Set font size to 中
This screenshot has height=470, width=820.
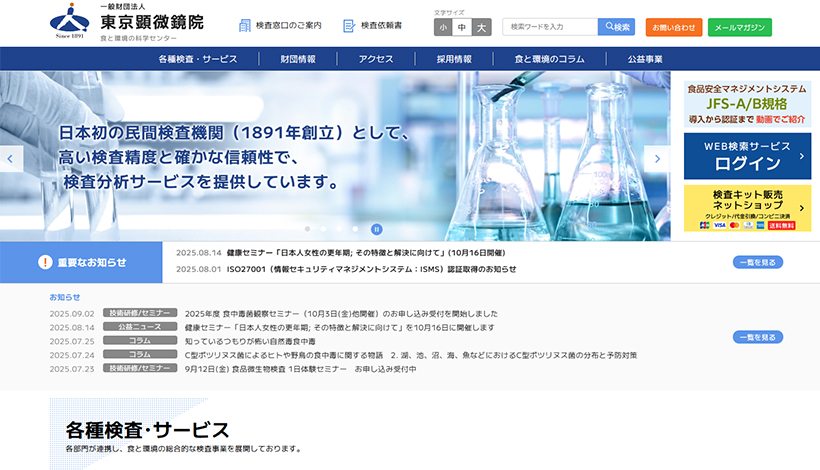tap(462, 27)
